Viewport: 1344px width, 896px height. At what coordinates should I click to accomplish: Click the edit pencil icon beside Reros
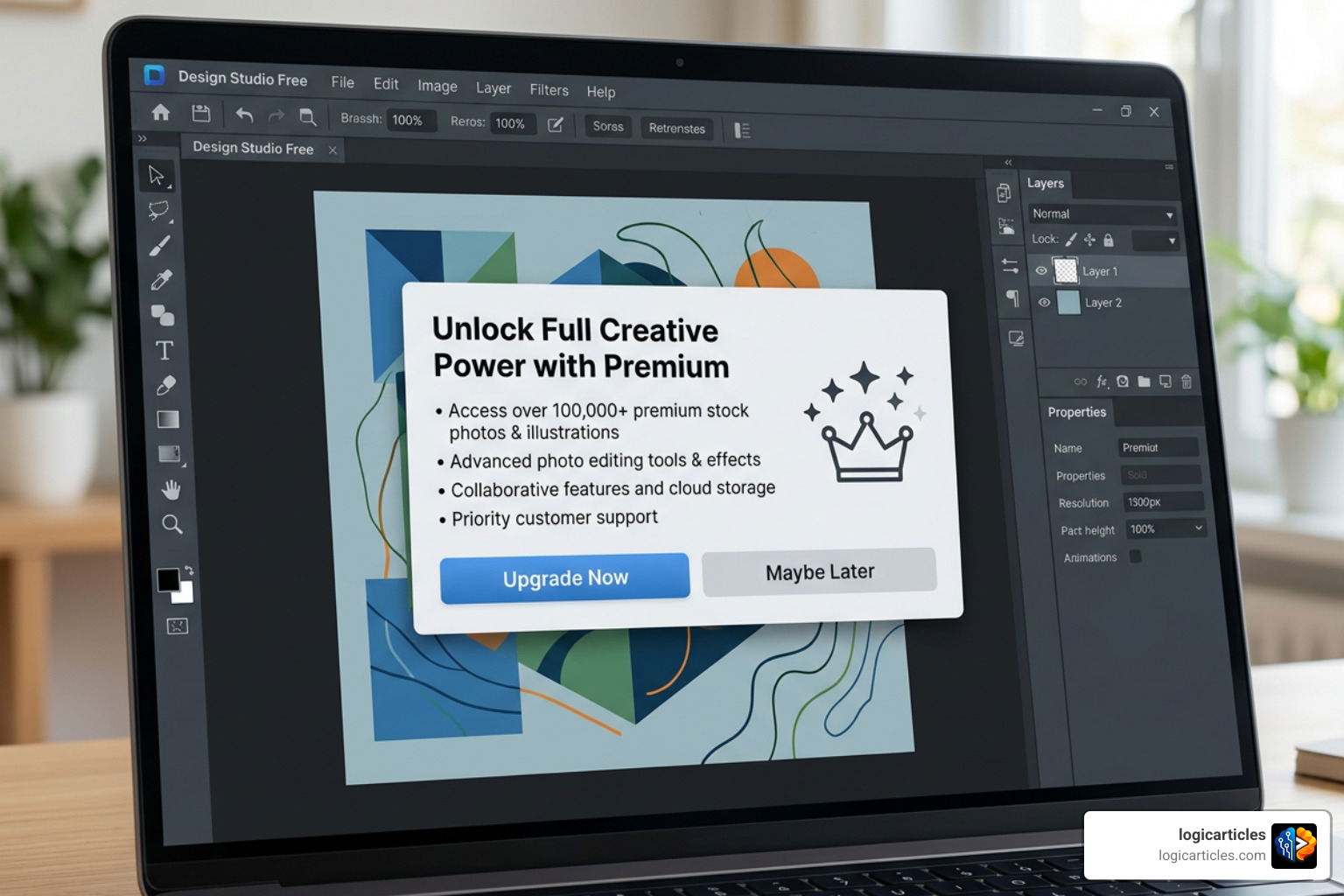click(x=555, y=124)
